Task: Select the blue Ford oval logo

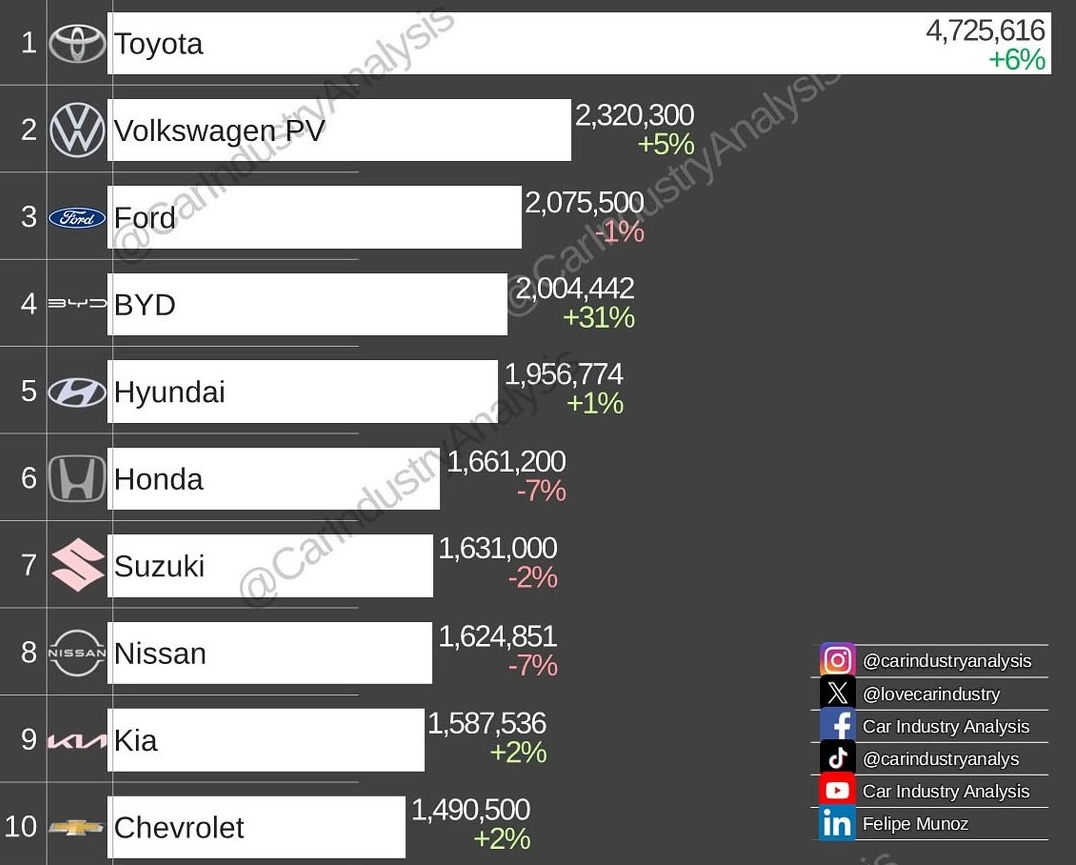Action: [x=77, y=217]
